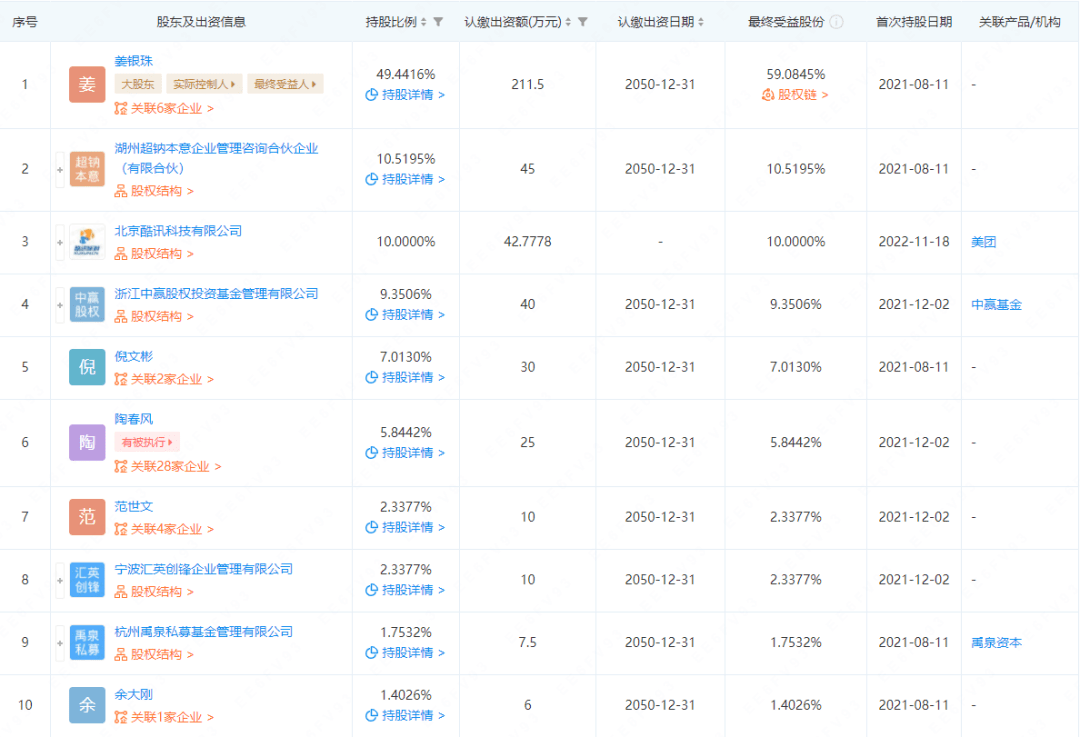Click the 陶 avatar icon for 陶春风
The height and width of the screenshot is (737, 1080).
coord(87,442)
